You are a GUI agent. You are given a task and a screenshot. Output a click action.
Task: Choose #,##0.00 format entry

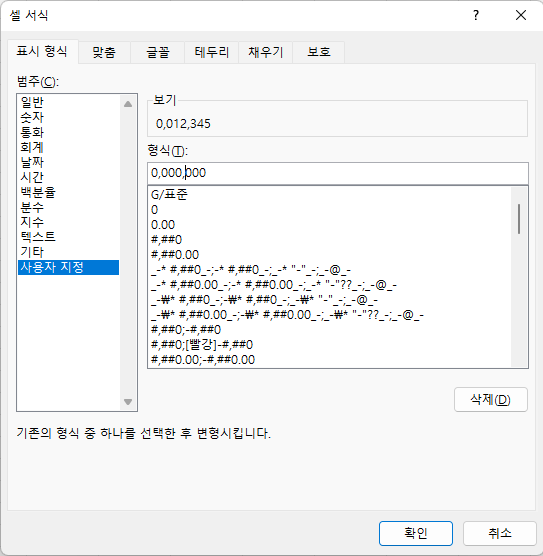tap(330, 255)
